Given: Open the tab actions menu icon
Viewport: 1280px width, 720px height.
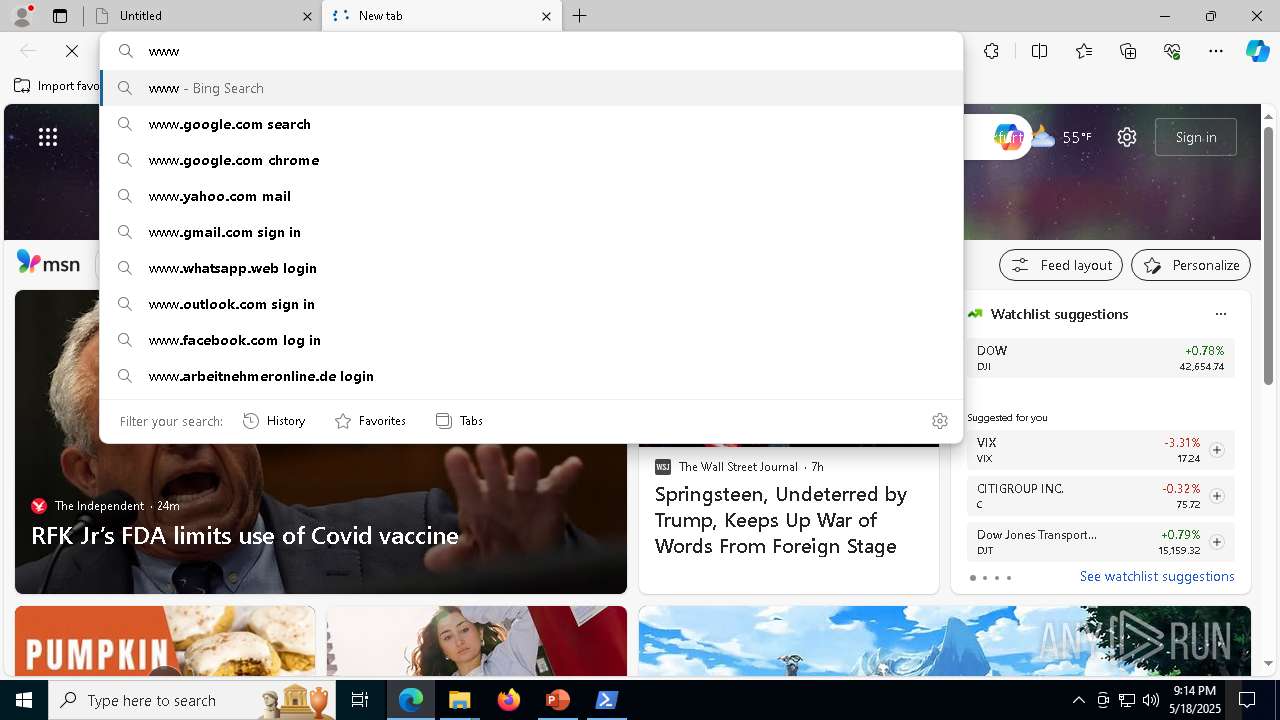Looking at the screenshot, I should 60,16.
